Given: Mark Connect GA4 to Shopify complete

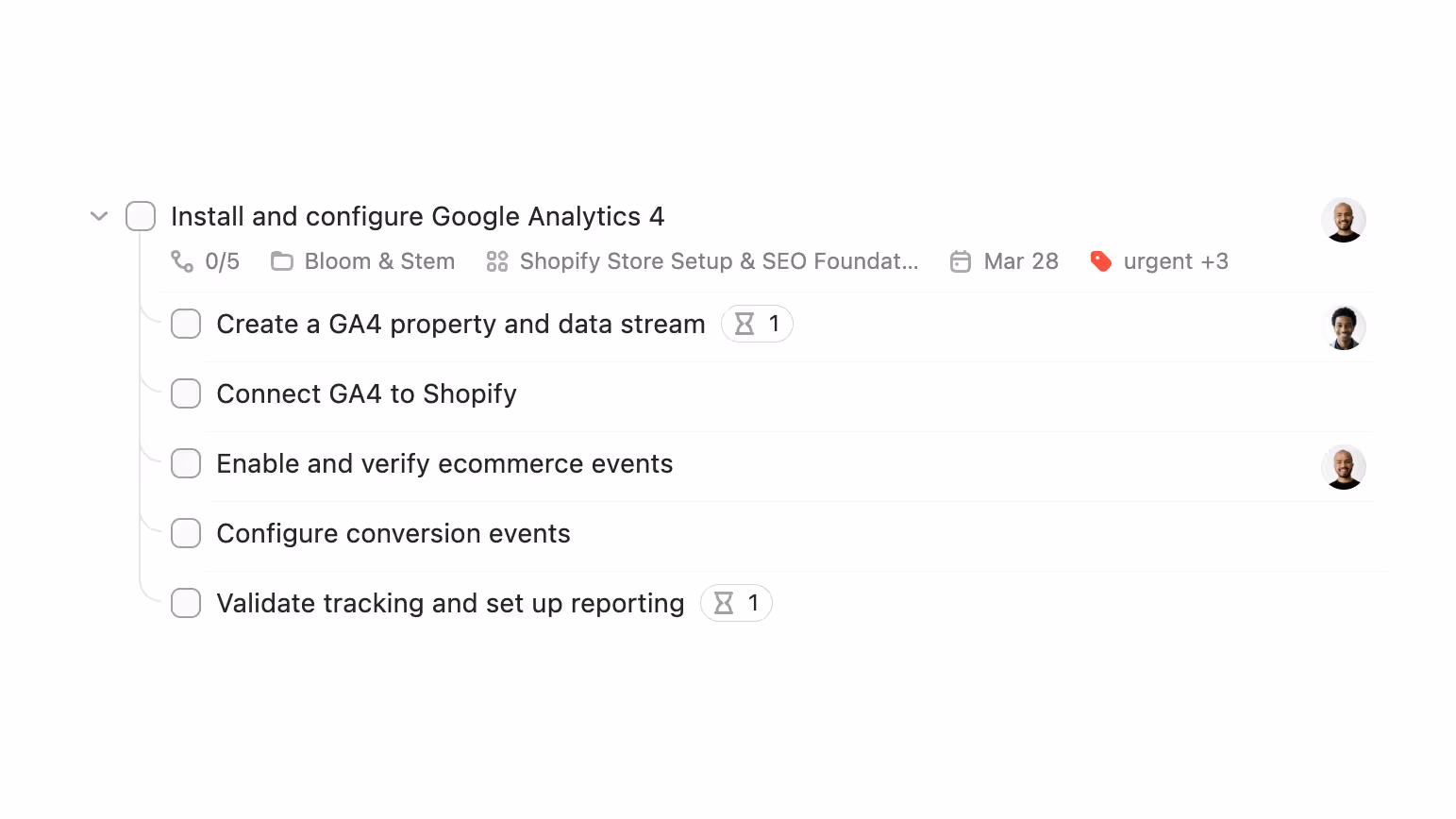Looking at the screenshot, I should [186, 393].
